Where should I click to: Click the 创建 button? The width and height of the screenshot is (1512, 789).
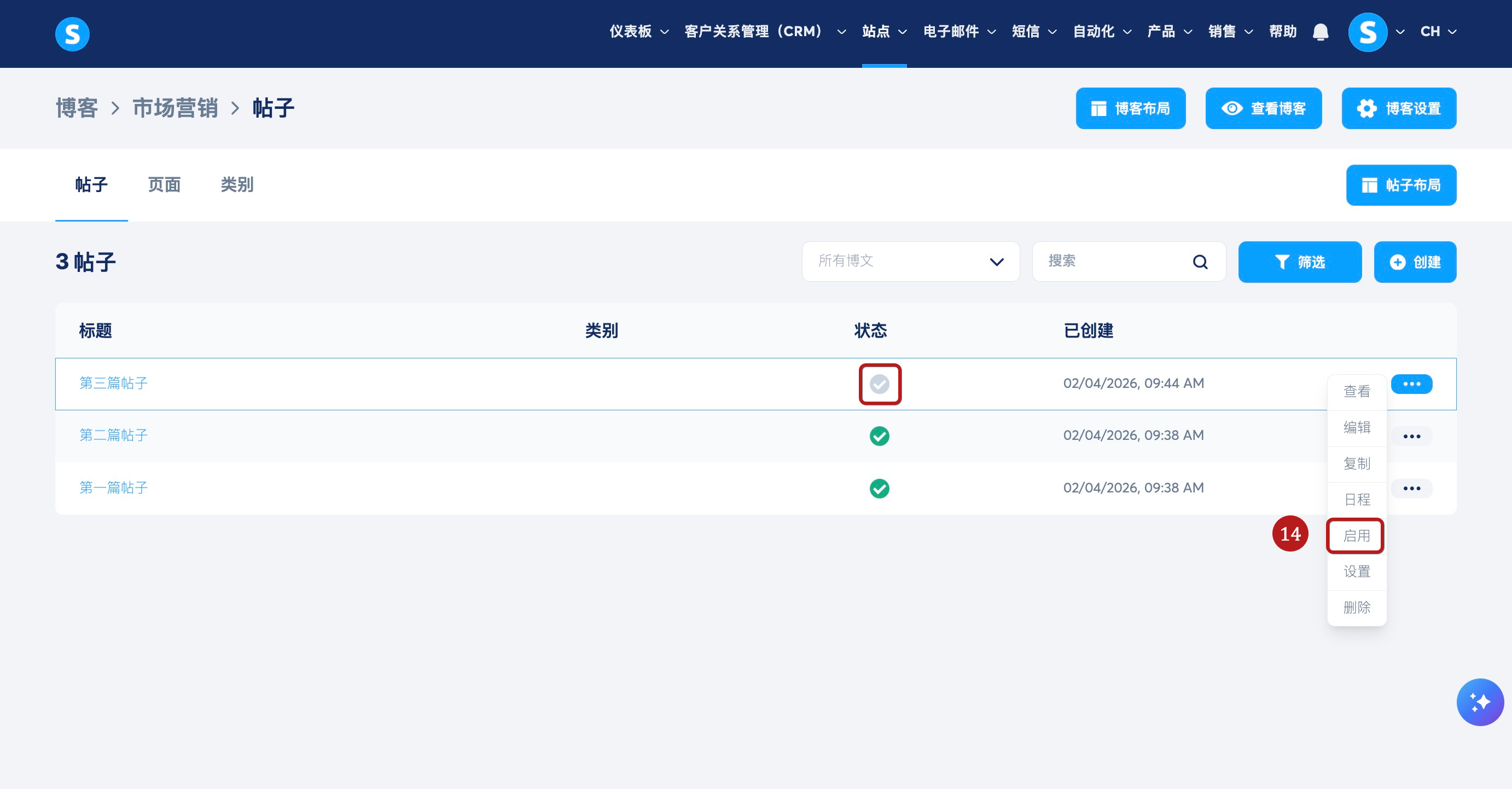tap(1415, 262)
